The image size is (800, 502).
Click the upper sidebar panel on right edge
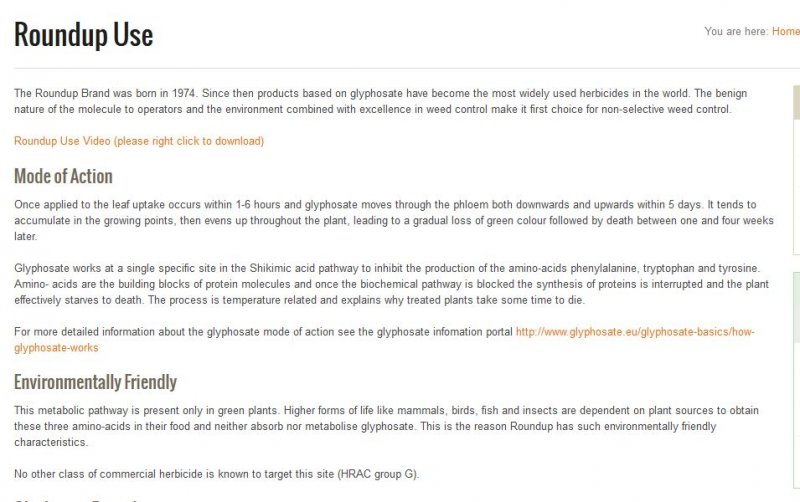(x=796, y=170)
